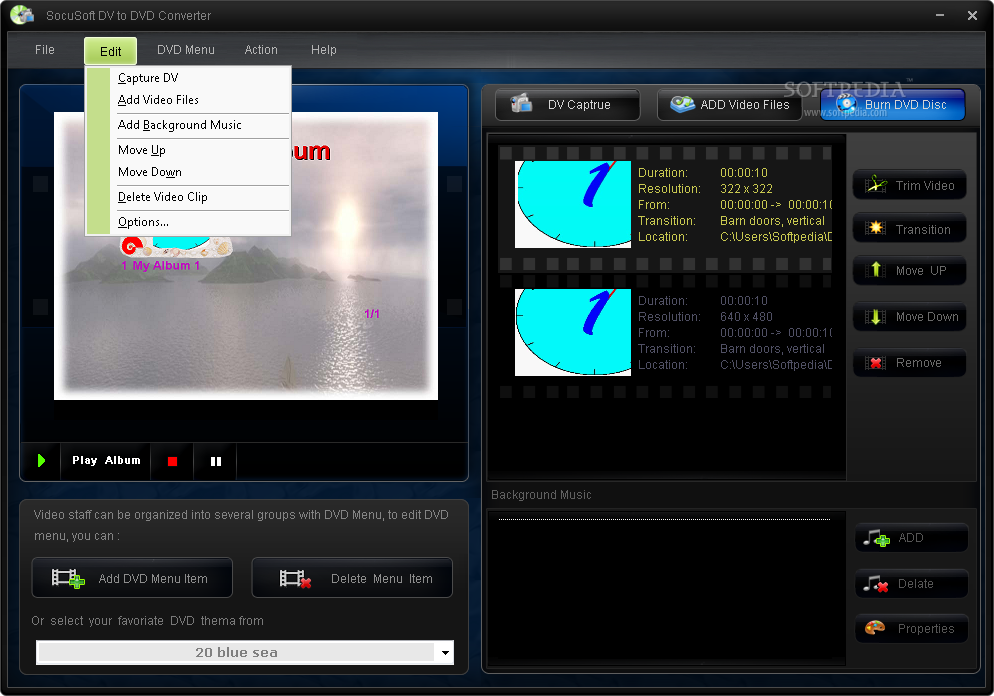Click the album thumbnail in preview
This screenshot has height=696, width=994.
click(176, 246)
